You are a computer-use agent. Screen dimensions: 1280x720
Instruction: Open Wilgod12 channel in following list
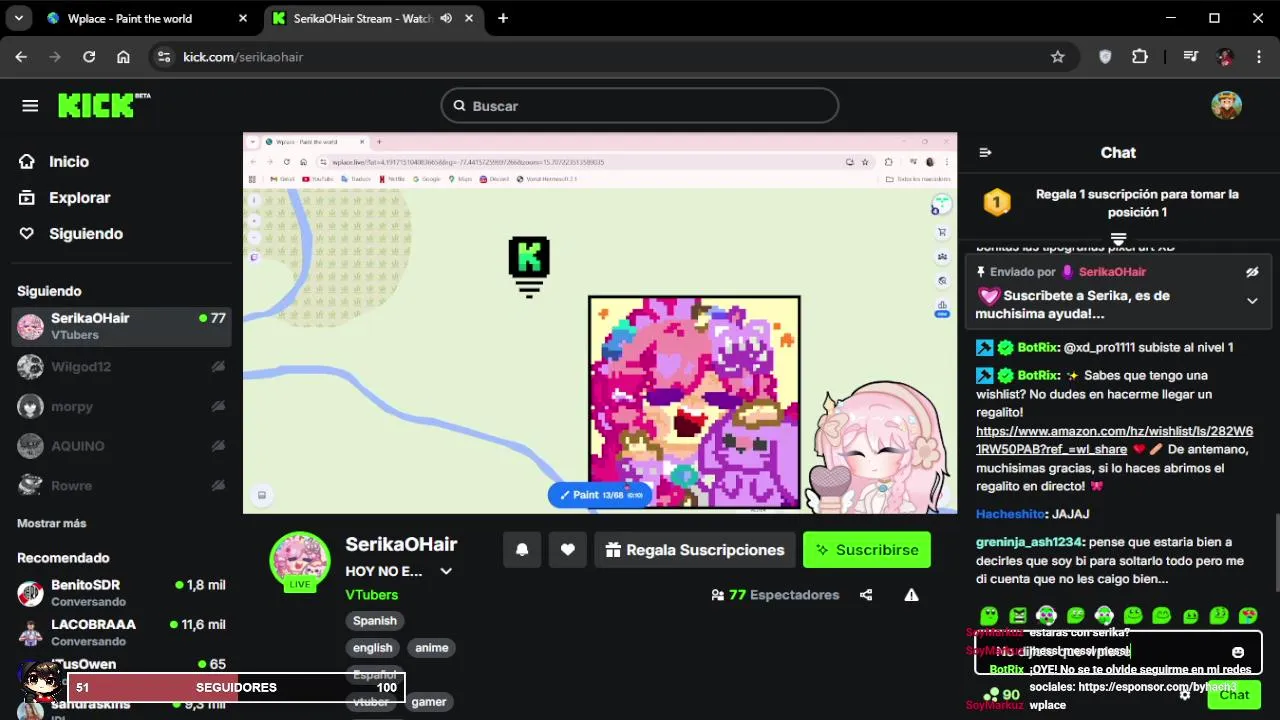pos(122,367)
